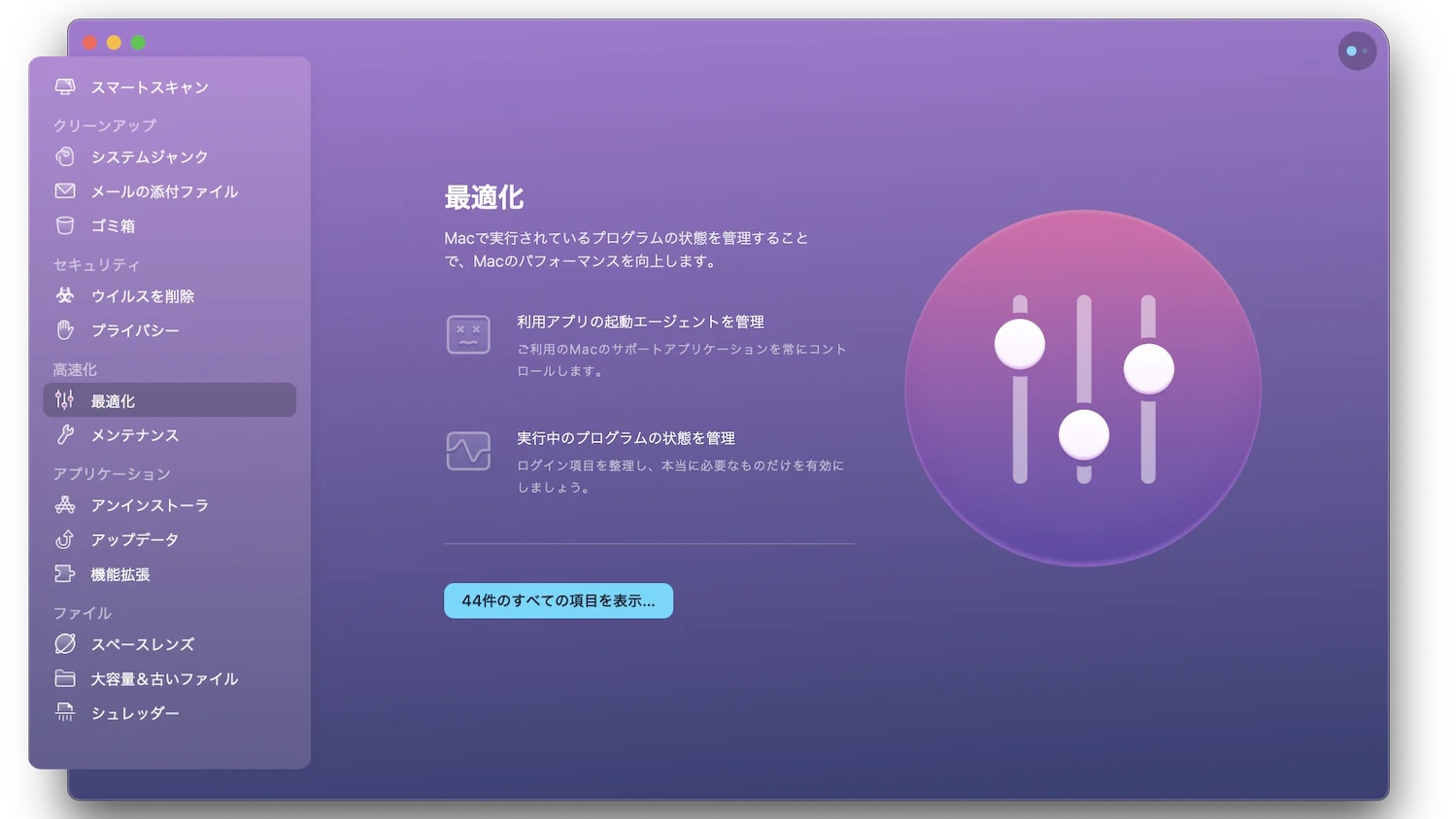Click the large optimization sliders illustration

coord(1083,389)
